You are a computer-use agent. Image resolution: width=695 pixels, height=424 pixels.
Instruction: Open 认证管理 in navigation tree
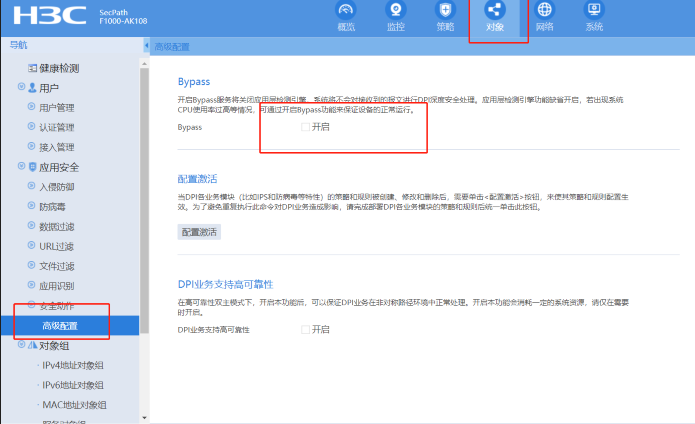(57, 128)
